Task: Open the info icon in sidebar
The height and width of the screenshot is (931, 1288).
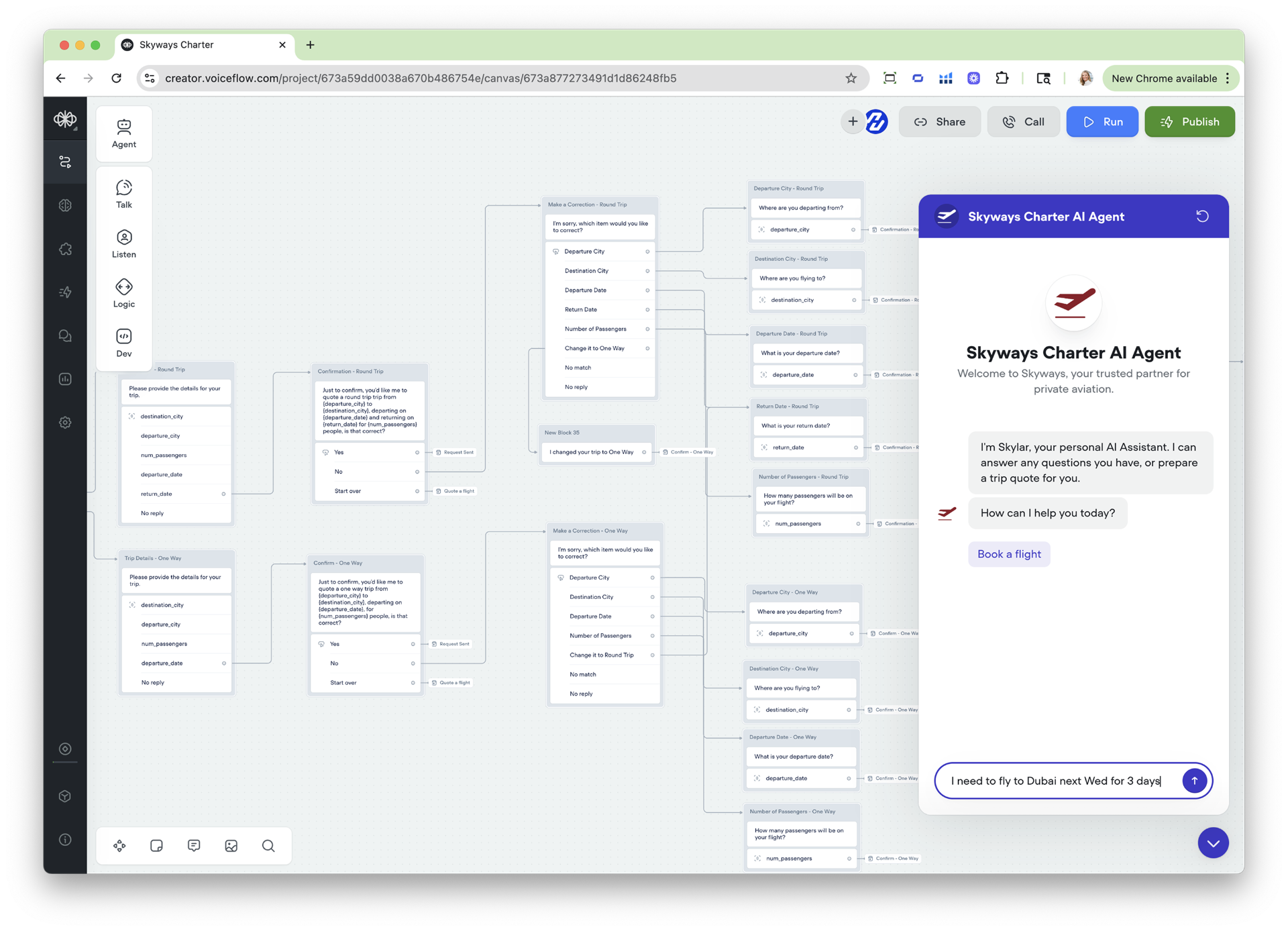Action: coord(65,840)
